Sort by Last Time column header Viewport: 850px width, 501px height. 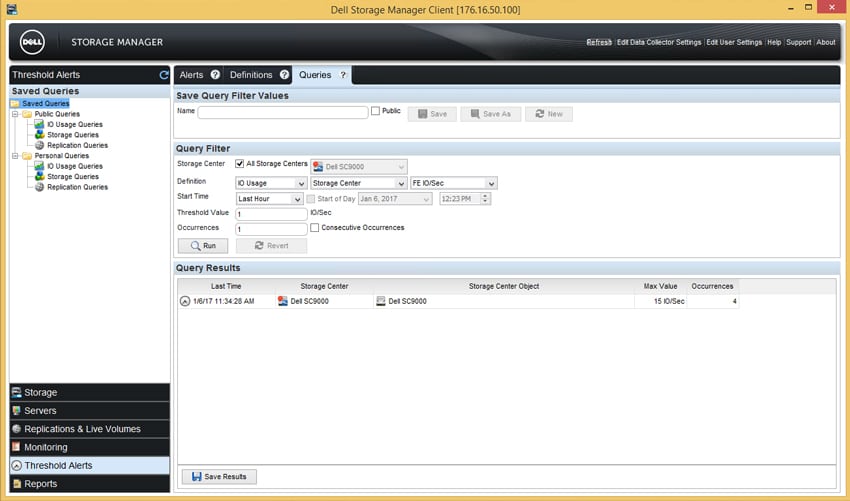pyautogui.click(x=226, y=286)
